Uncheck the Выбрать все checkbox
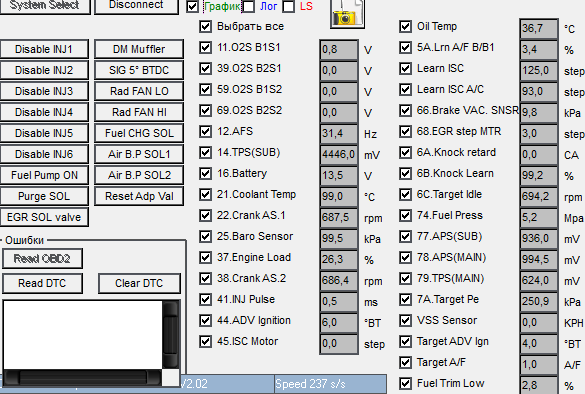The width and height of the screenshot is (585, 394). click(205, 26)
